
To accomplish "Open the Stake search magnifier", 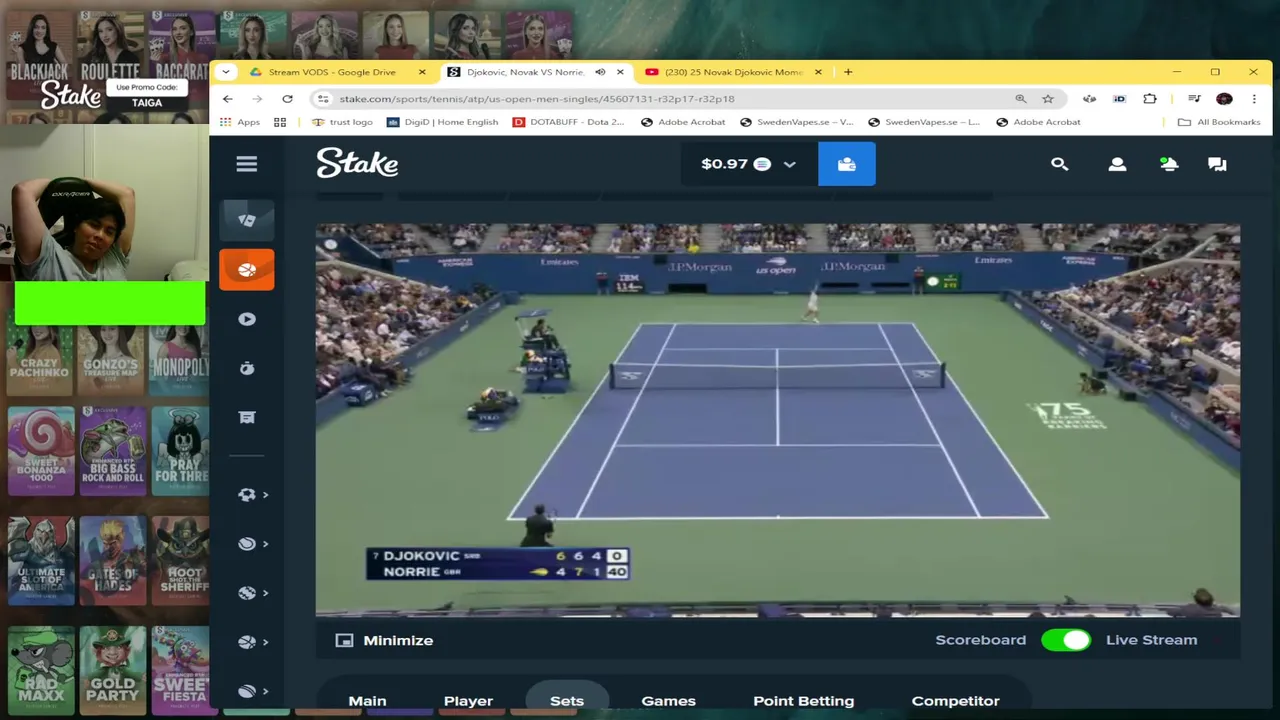I will 1060,164.
